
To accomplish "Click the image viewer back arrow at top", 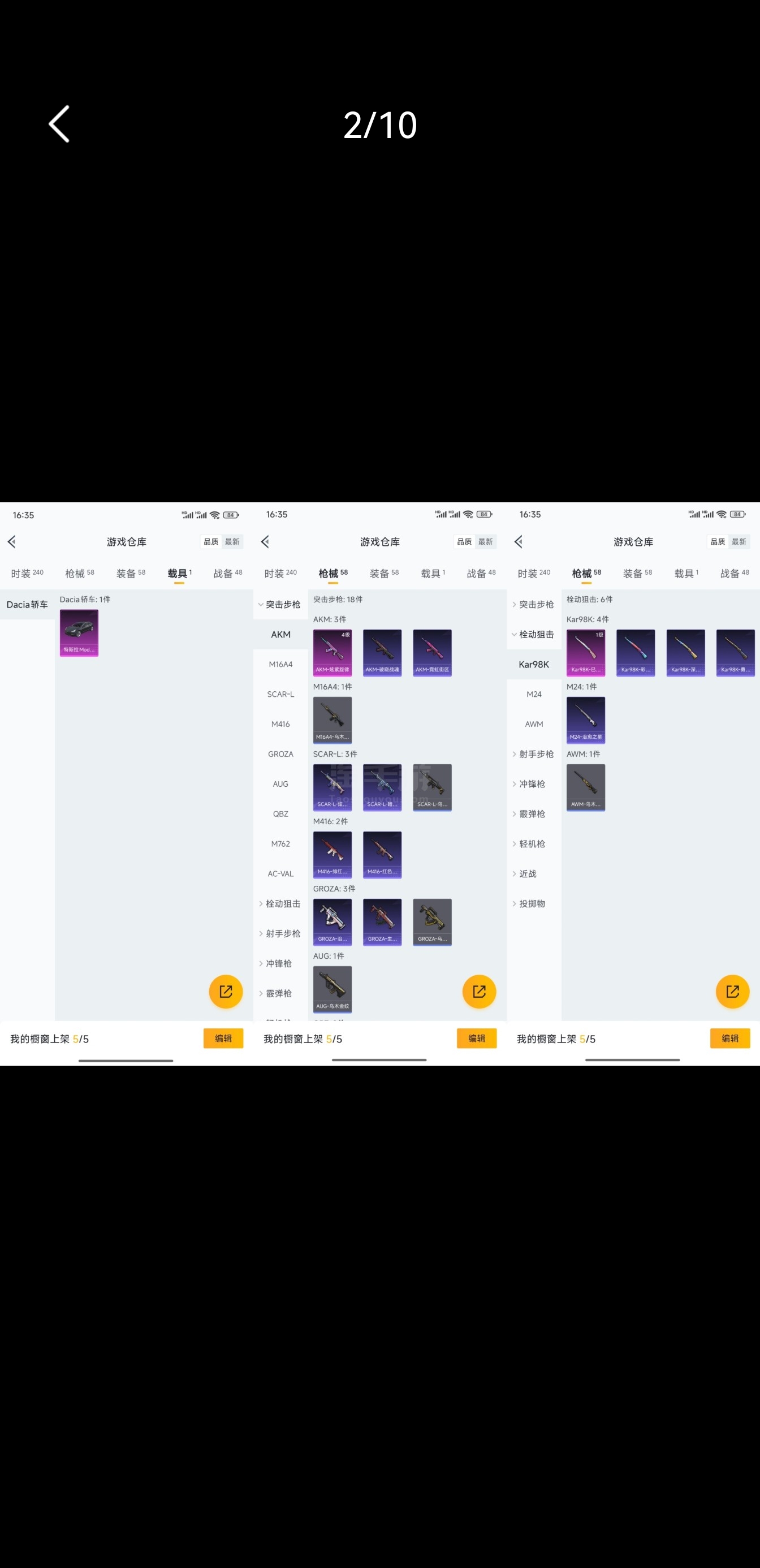I will (x=59, y=124).
